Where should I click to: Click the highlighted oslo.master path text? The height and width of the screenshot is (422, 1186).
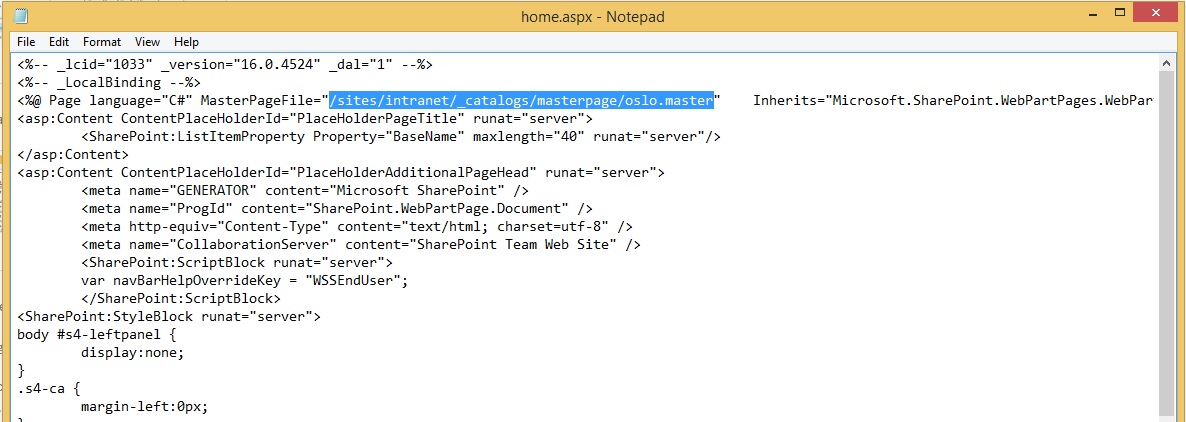click(x=521, y=101)
